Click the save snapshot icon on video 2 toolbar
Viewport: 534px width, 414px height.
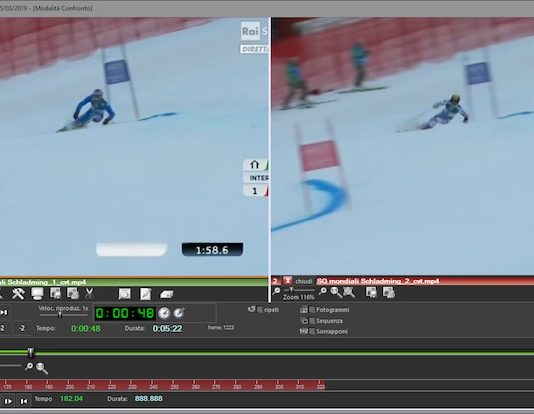(x=372, y=292)
